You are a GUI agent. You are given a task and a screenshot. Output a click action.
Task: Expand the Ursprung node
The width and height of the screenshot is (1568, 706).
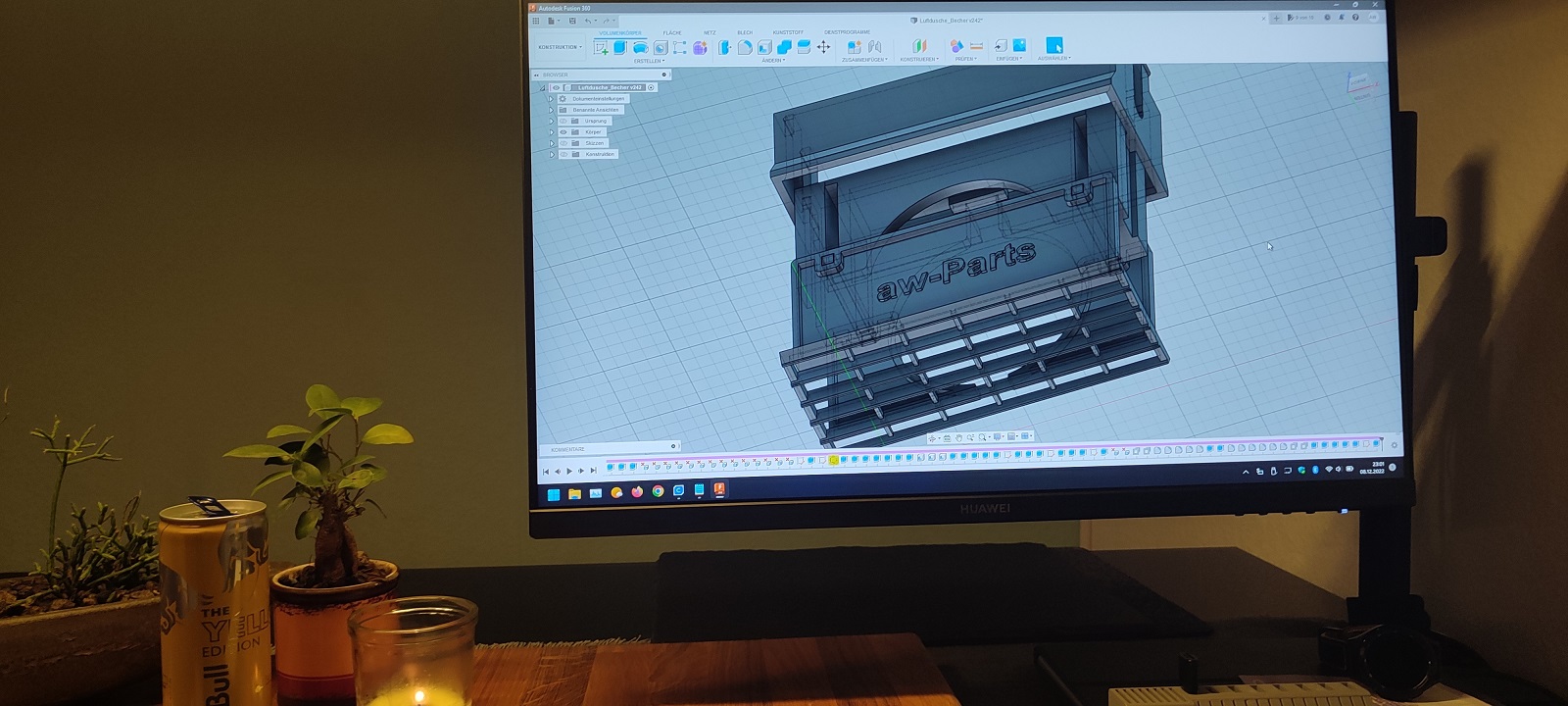[x=552, y=121]
